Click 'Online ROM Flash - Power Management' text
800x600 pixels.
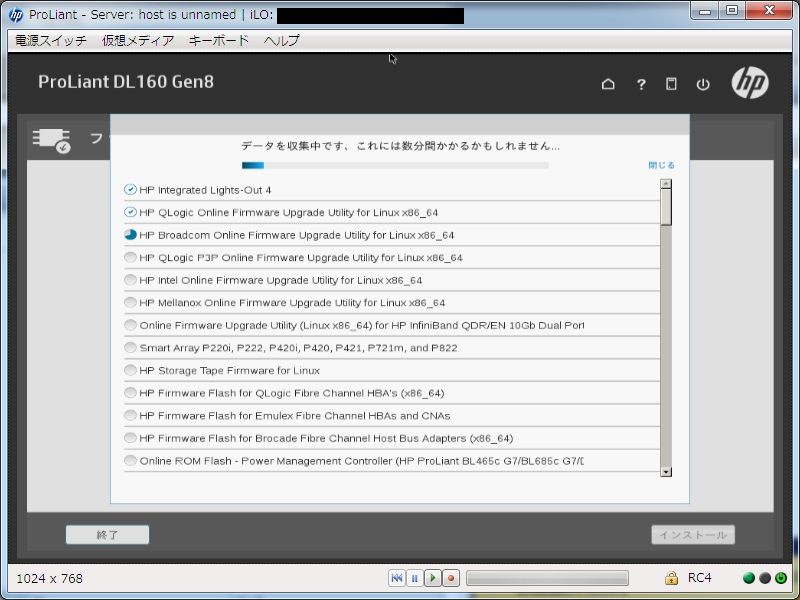[362, 461]
